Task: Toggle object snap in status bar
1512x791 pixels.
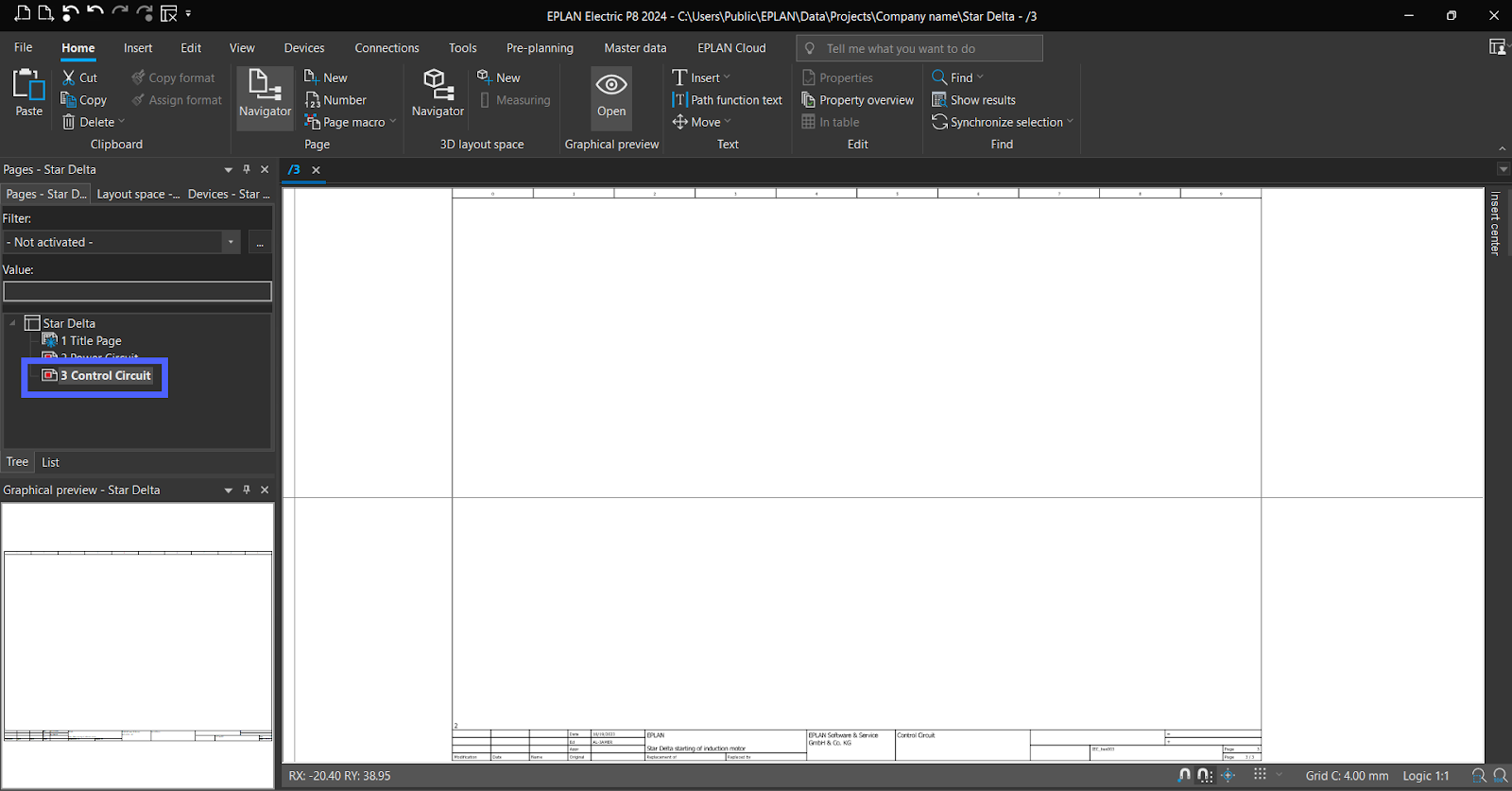Action: 1184,775
